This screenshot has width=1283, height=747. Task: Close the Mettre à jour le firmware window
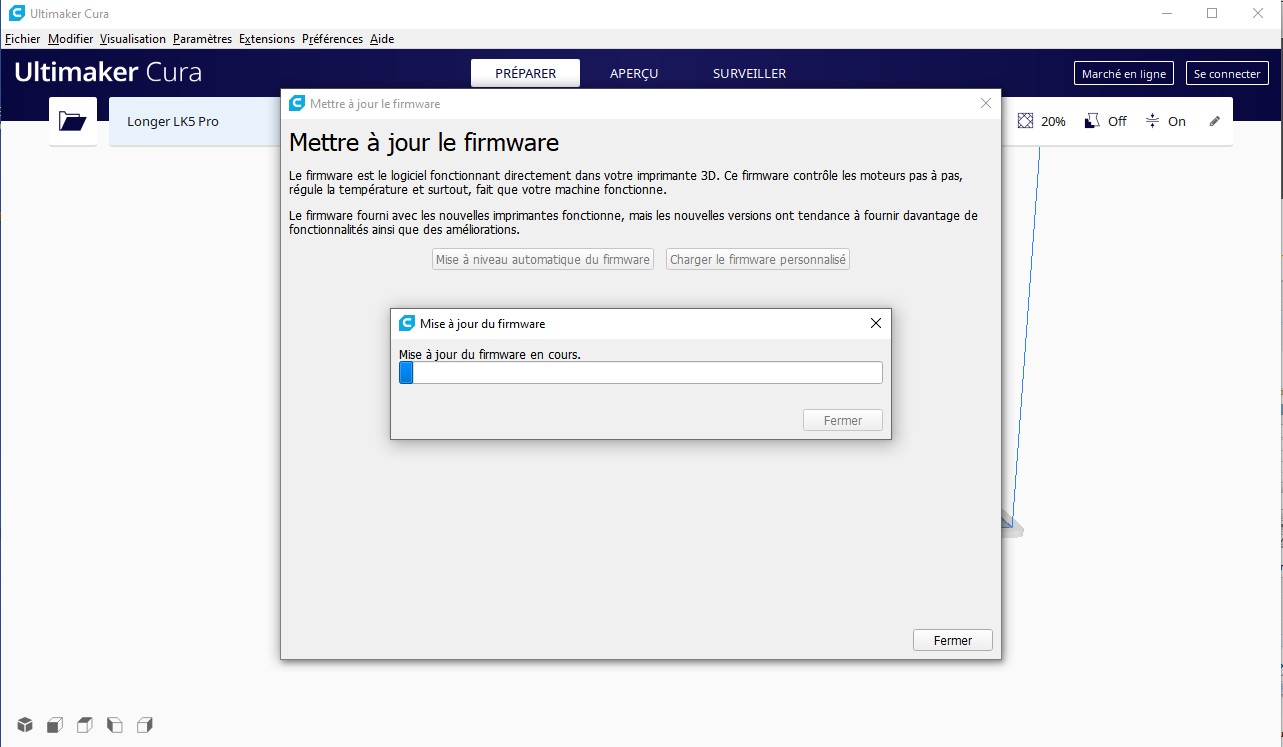pyautogui.click(x=986, y=103)
